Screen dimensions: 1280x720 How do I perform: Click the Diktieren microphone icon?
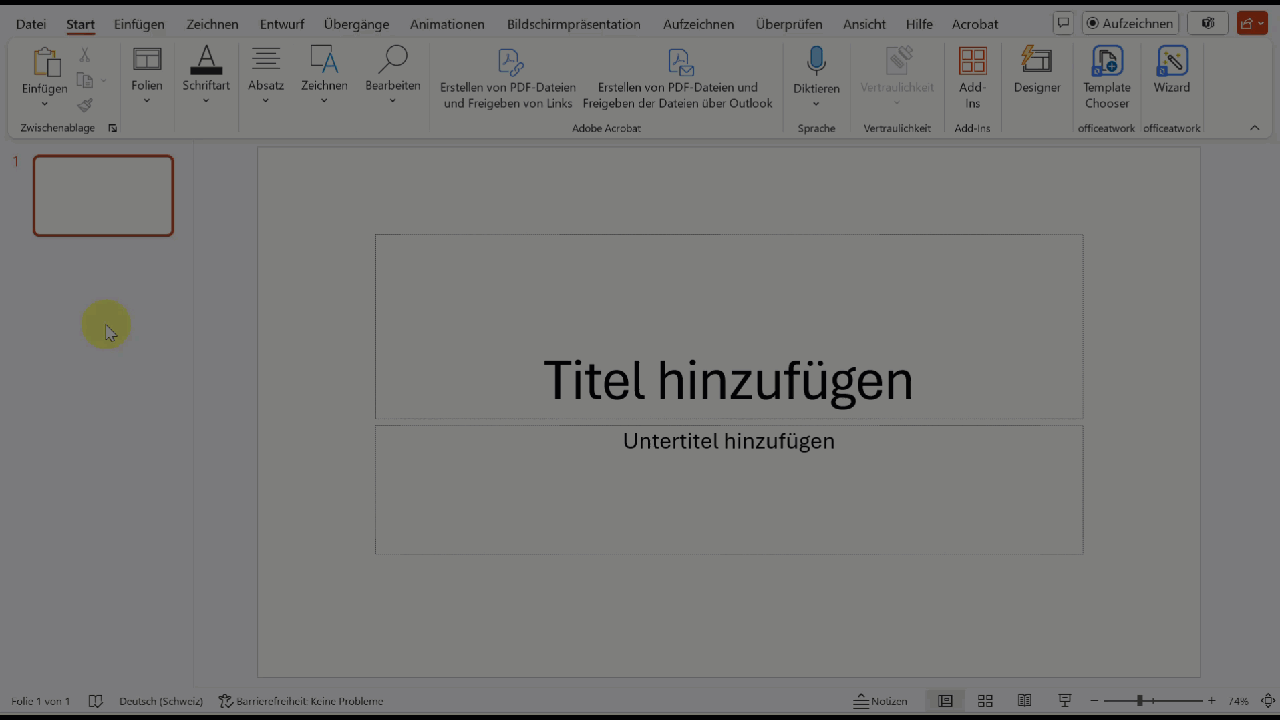tap(816, 62)
